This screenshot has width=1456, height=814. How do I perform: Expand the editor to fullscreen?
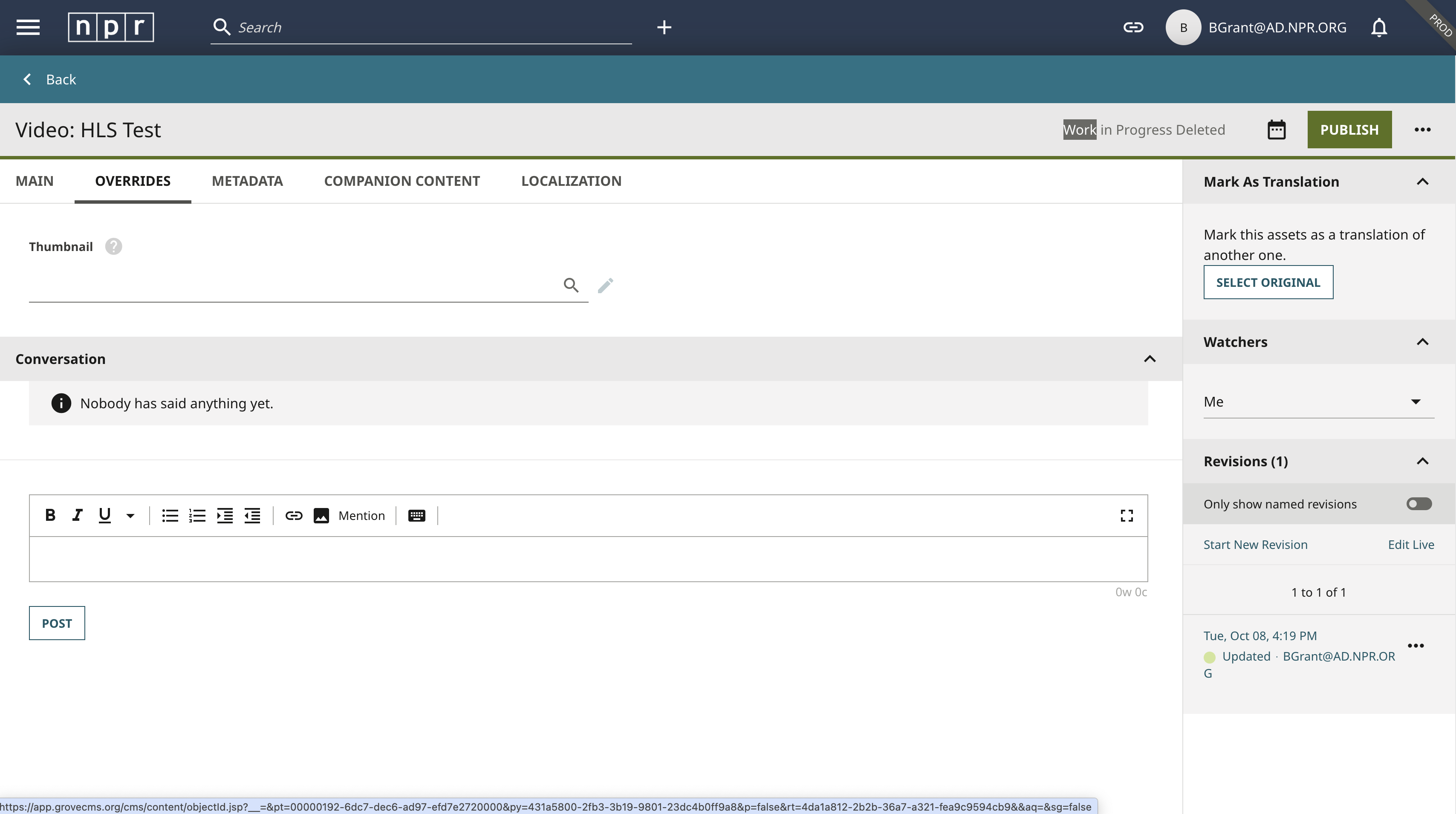1127,516
